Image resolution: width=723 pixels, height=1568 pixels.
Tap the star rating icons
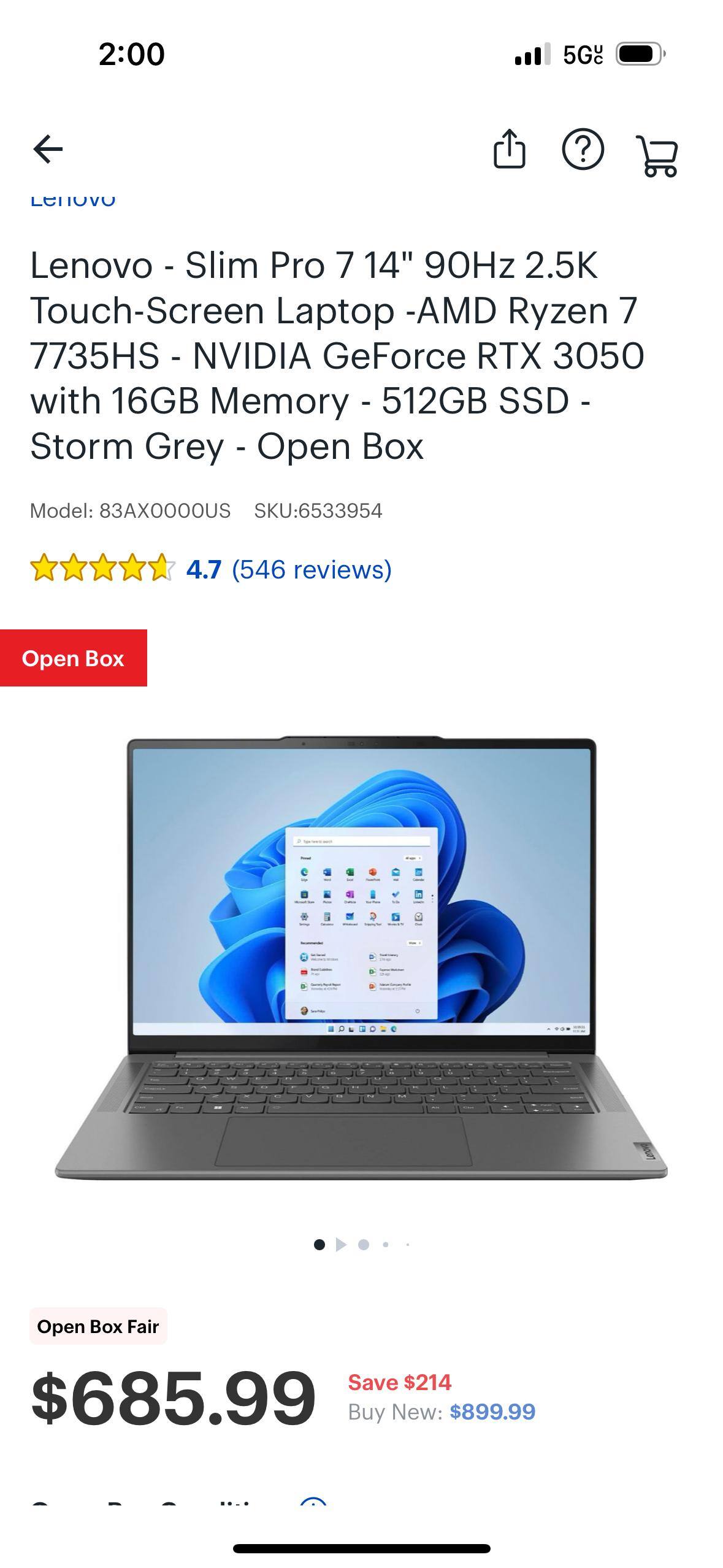point(102,568)
